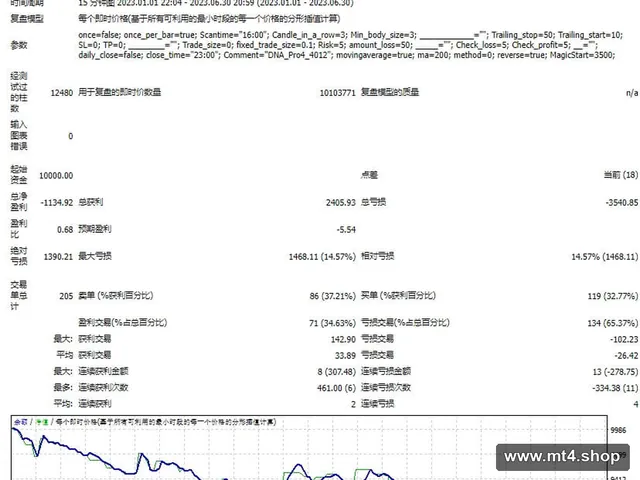Viewport: 640px width, 480px height.
Task: Click the 参数 label
Action: tap(19, 45)
